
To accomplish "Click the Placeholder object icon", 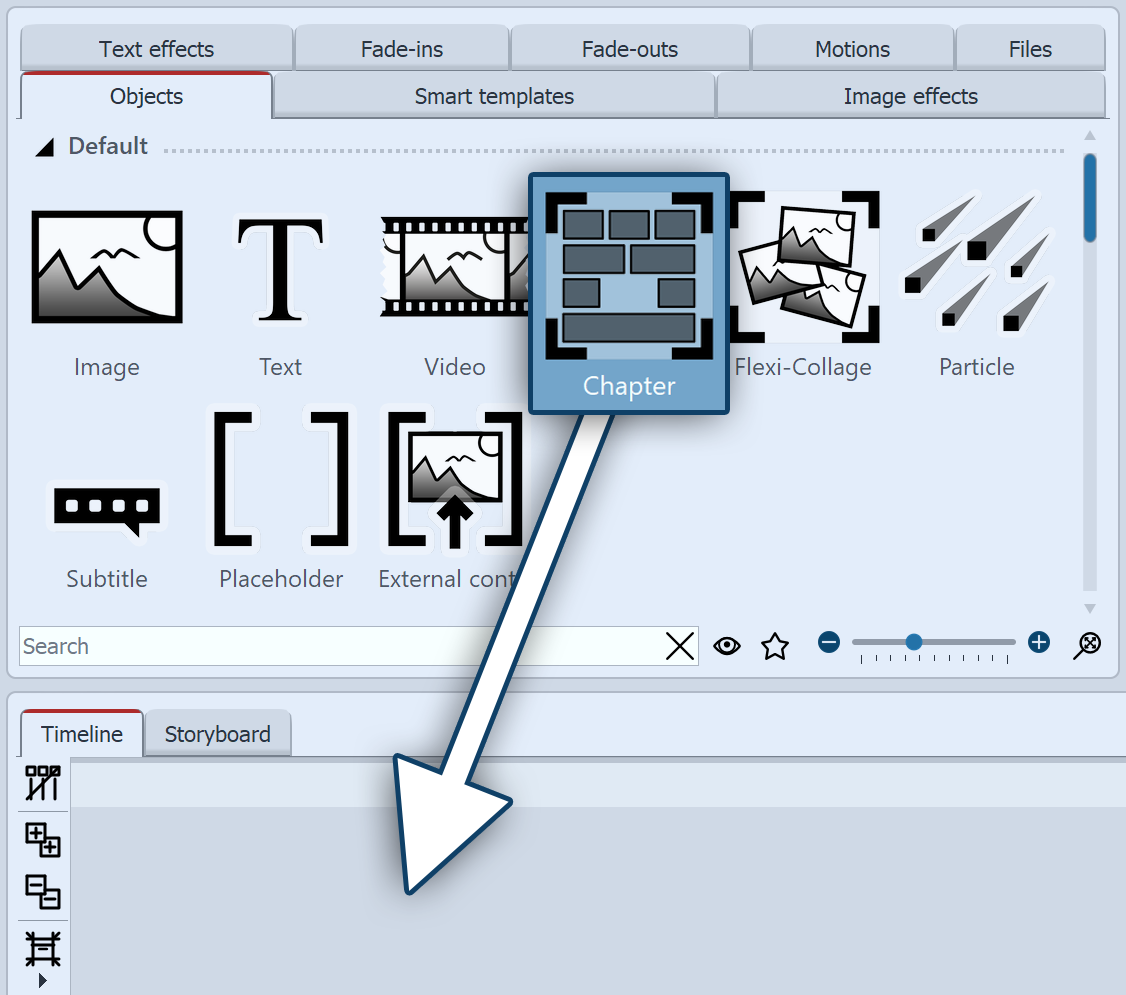I will pyautogui.click(x=281, y=480).
